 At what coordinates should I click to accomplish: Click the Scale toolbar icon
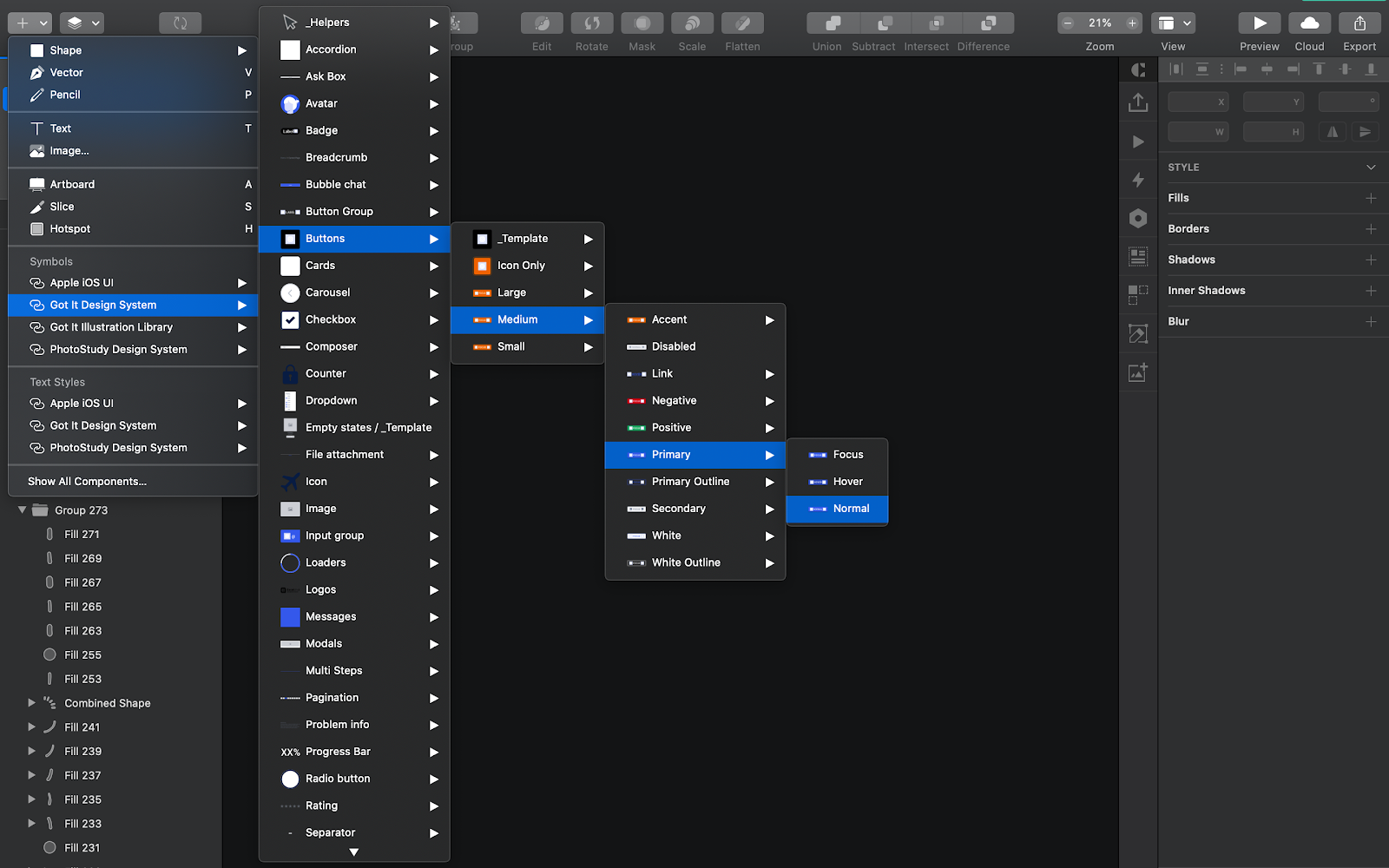pyautogui.click(x=692, y=23)
